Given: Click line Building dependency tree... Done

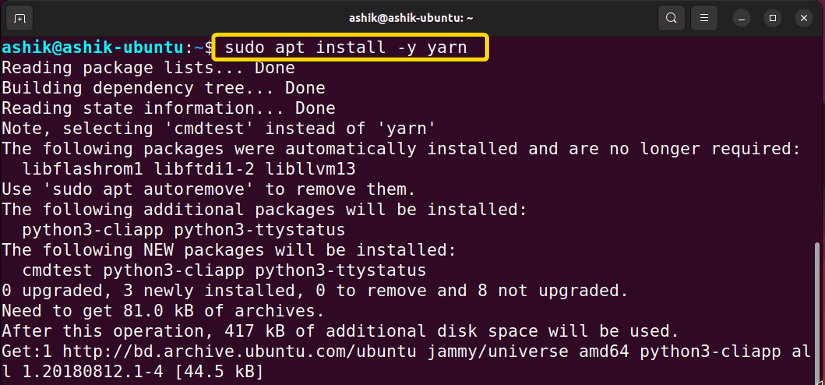Looking at the screenshot, I should point(163,88).
